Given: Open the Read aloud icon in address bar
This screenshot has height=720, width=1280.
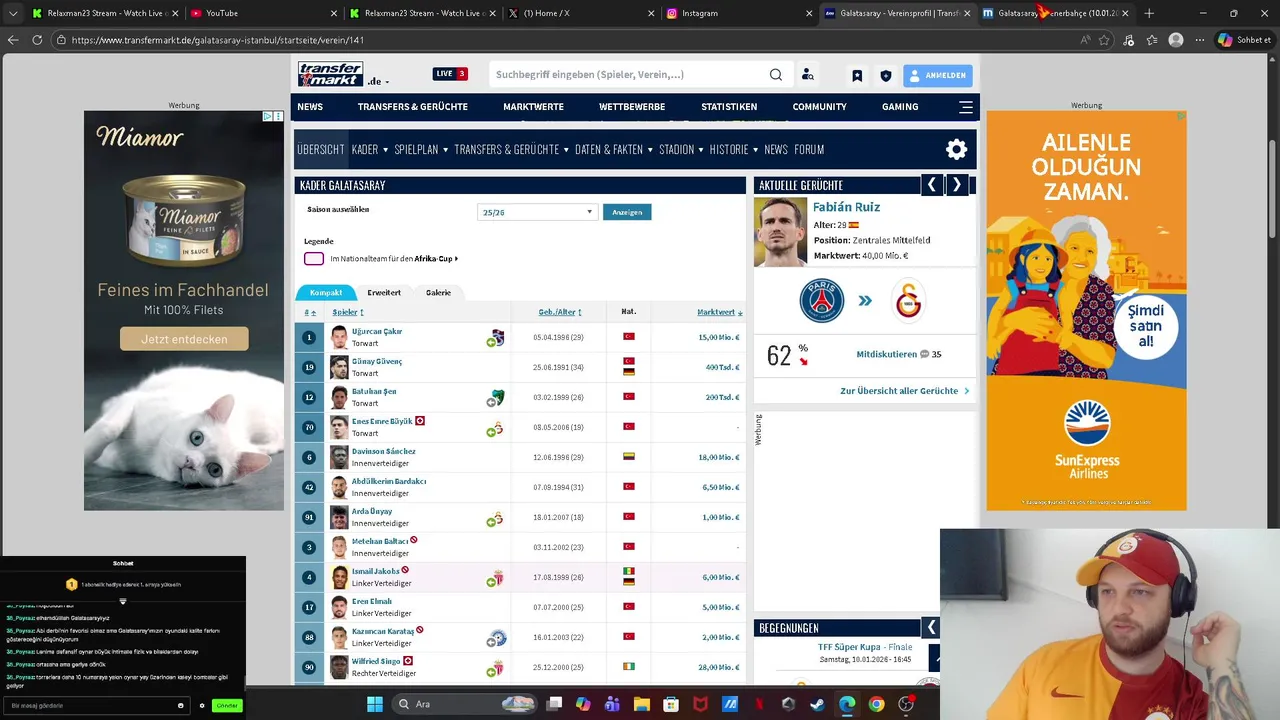Looking at the screenshot, I should [x=1085, y=40].
